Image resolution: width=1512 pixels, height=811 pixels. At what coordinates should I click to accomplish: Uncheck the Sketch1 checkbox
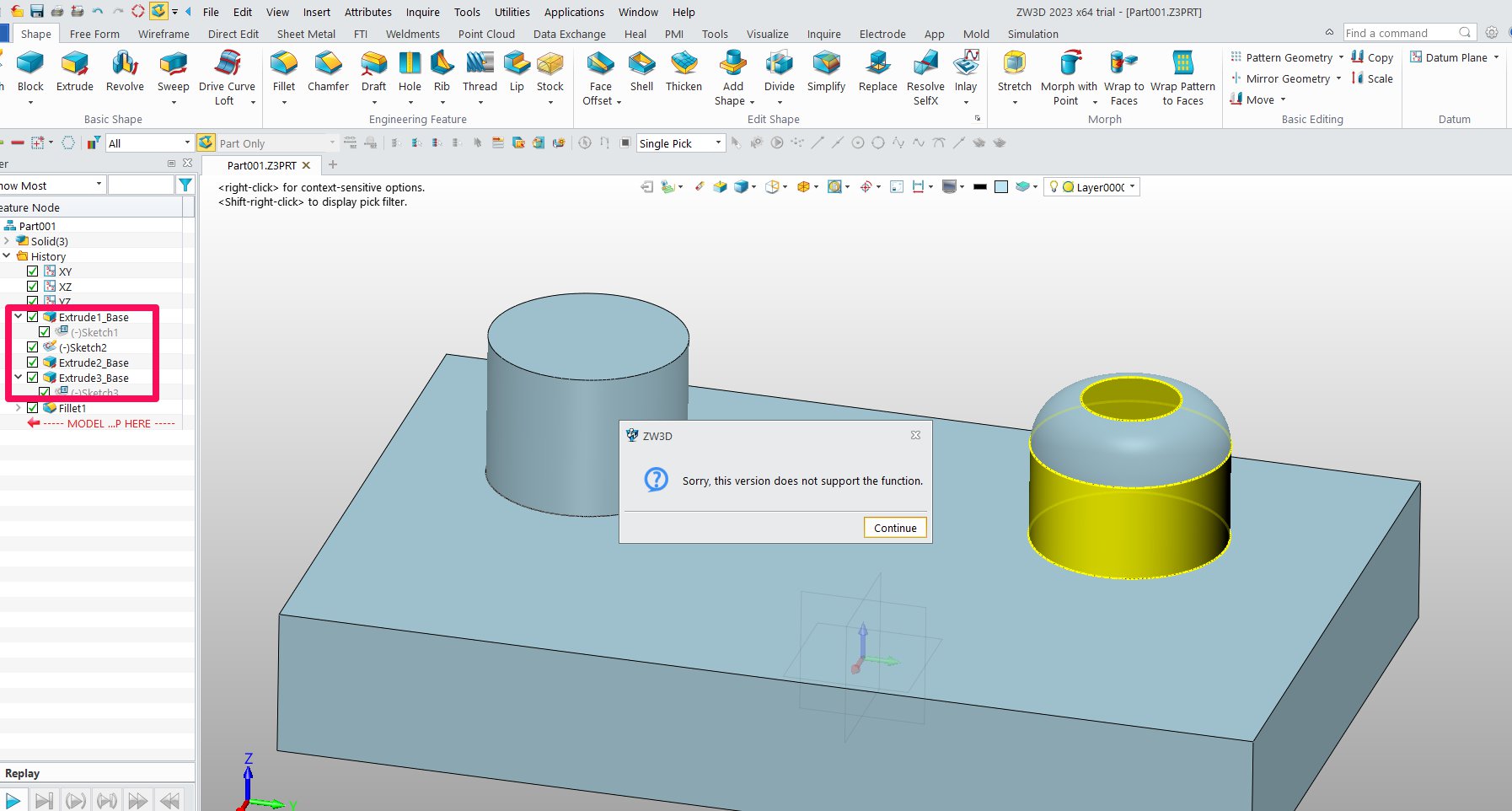click(44, 332)
